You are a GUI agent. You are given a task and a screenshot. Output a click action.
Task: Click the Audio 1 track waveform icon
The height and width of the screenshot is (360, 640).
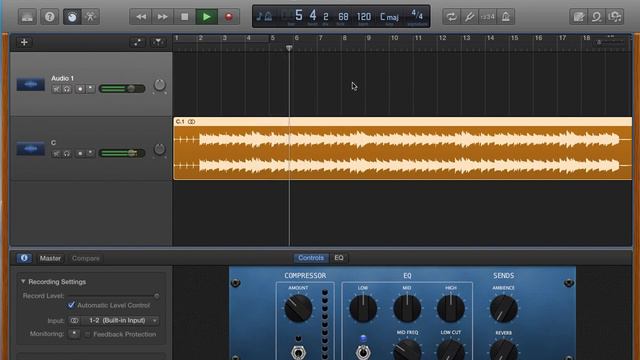pyautogui.click(x=31, y=84)
